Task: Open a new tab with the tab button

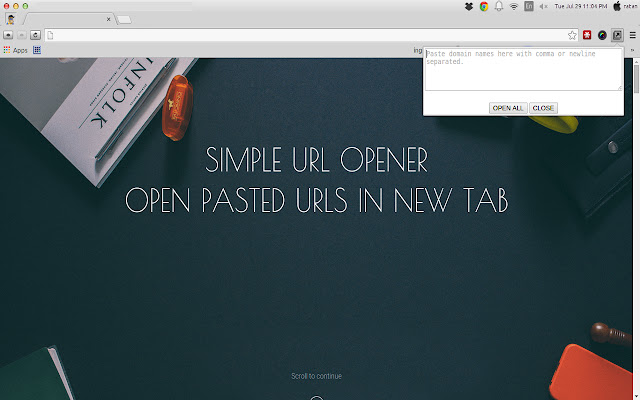Action: [x=124, y=20]
